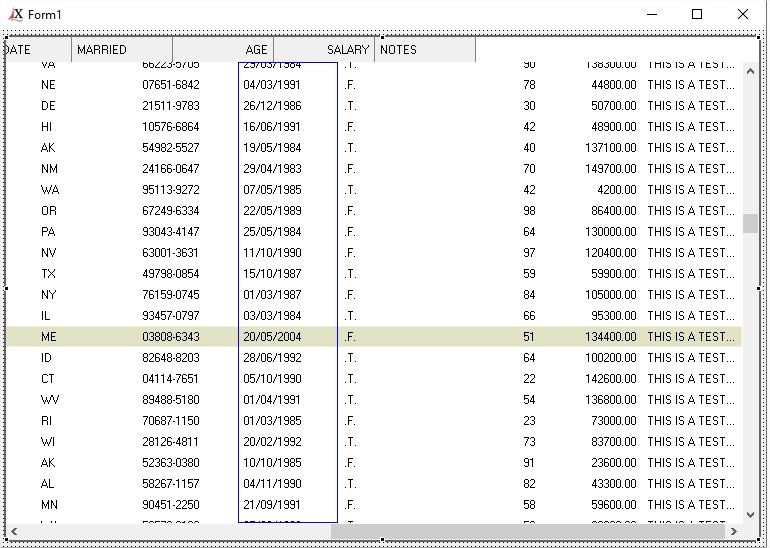The image size is (770, 548).
Task: Select date cell 20/02/1992
Action: coord(273,442)
